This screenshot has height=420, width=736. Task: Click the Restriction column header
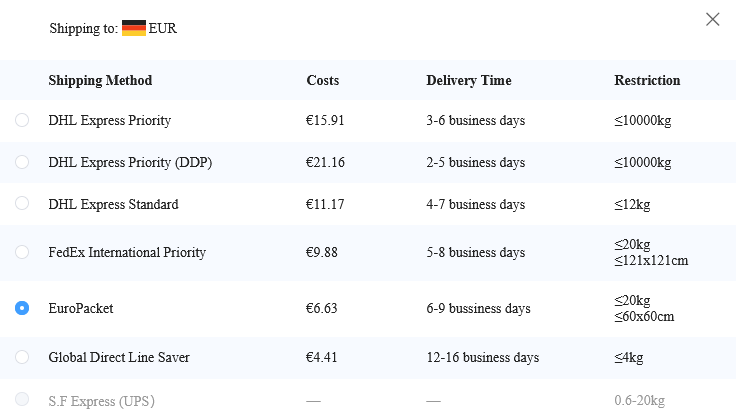click(x=647, y=80)
